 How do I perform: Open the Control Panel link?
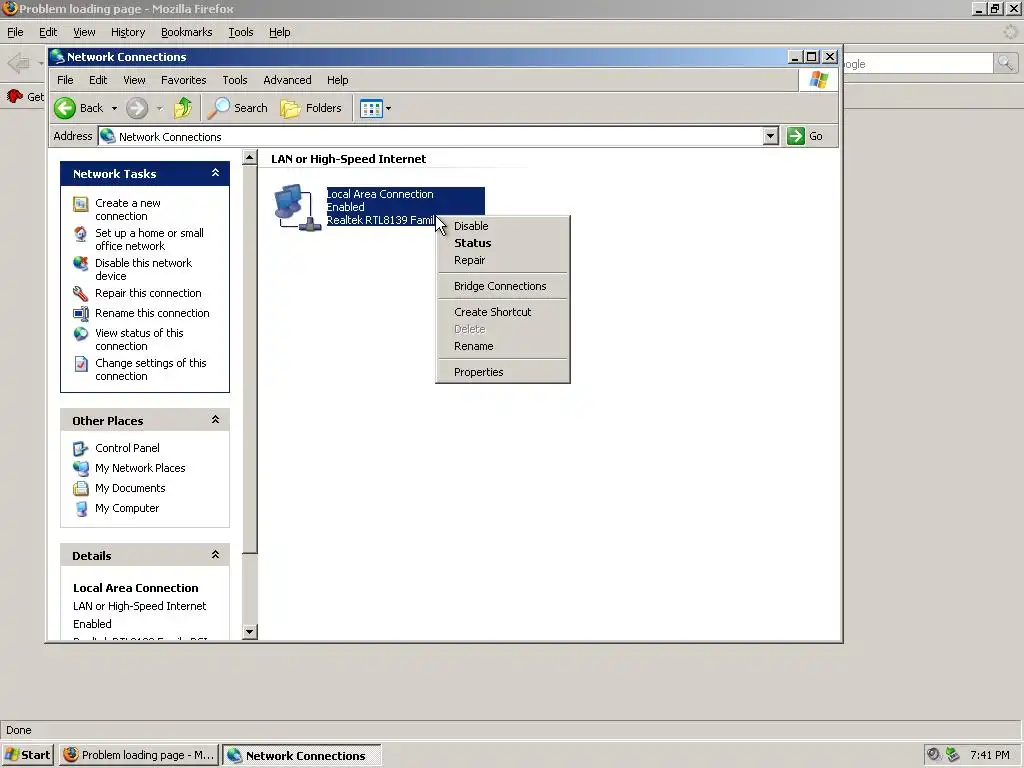[127, 448]
